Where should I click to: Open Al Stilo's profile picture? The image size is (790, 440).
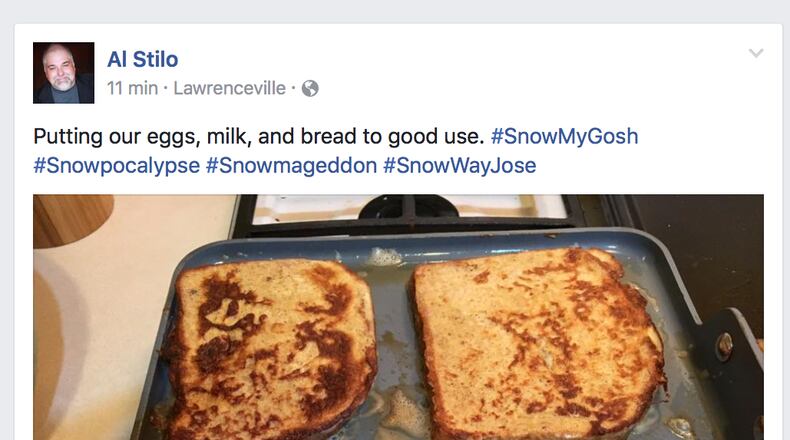coord(63,73)
